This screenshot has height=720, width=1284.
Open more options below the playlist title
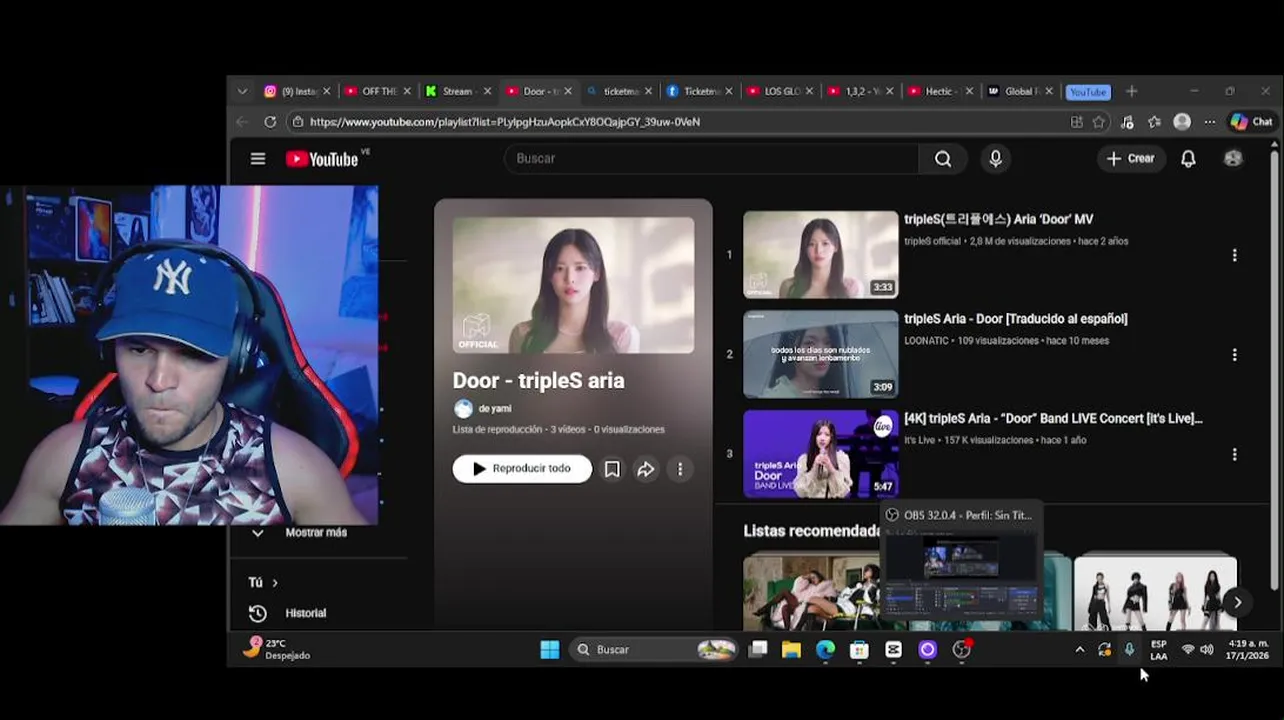[680, 469]
